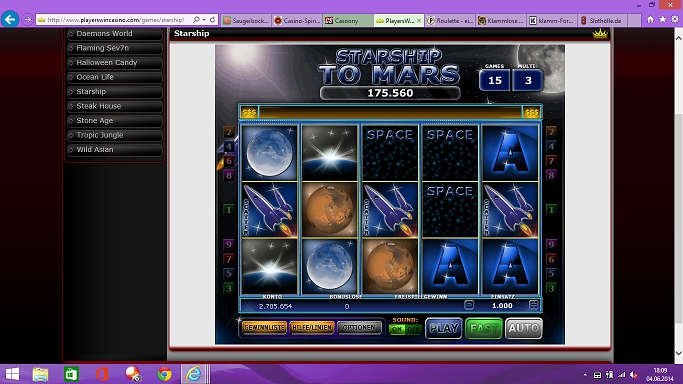Open favorites star icon in browser
The width and height of the screenshot is (683, 384).
tap(663, 19)
